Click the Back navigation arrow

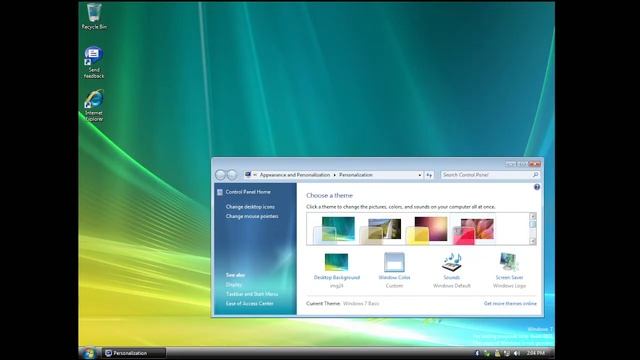[220, 175]
